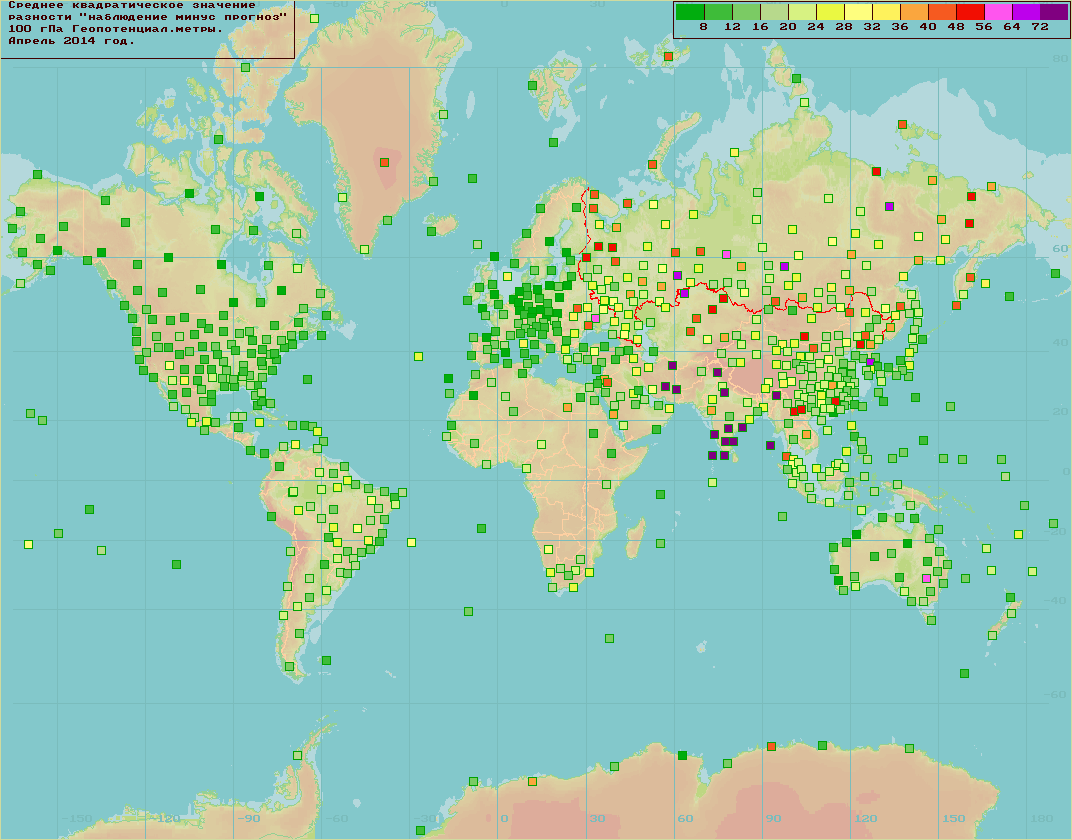Click the dark purple legend swatch above 72
The width and height of the screenshot is (1072, 840).
click(x=1054, y=12)
